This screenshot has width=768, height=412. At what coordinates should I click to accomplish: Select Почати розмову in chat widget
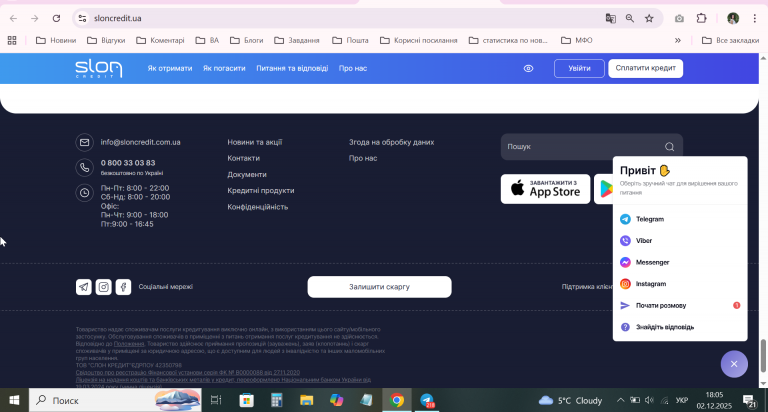pyautogui.click(x=680, y=305)
